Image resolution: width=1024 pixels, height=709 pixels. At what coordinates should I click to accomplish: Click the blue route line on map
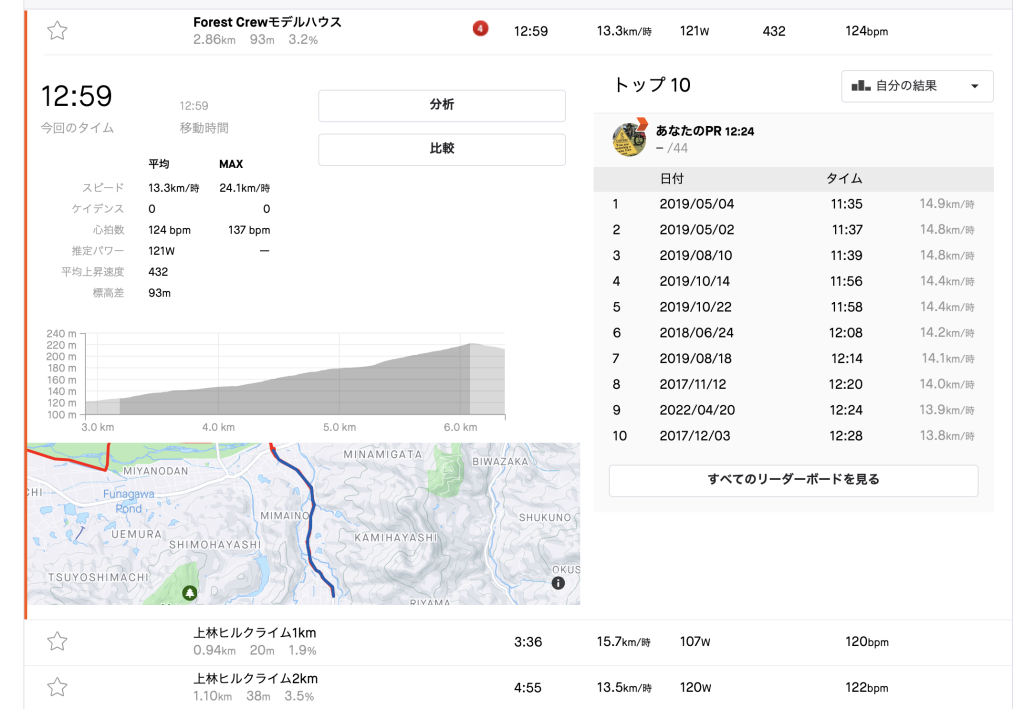point(311,522)
